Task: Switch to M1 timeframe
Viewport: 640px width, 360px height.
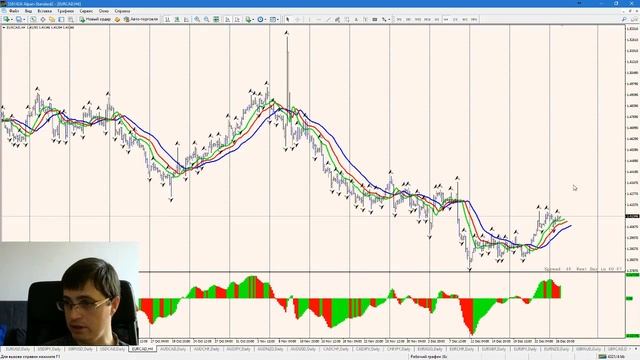Action: [x=399, y=19]
